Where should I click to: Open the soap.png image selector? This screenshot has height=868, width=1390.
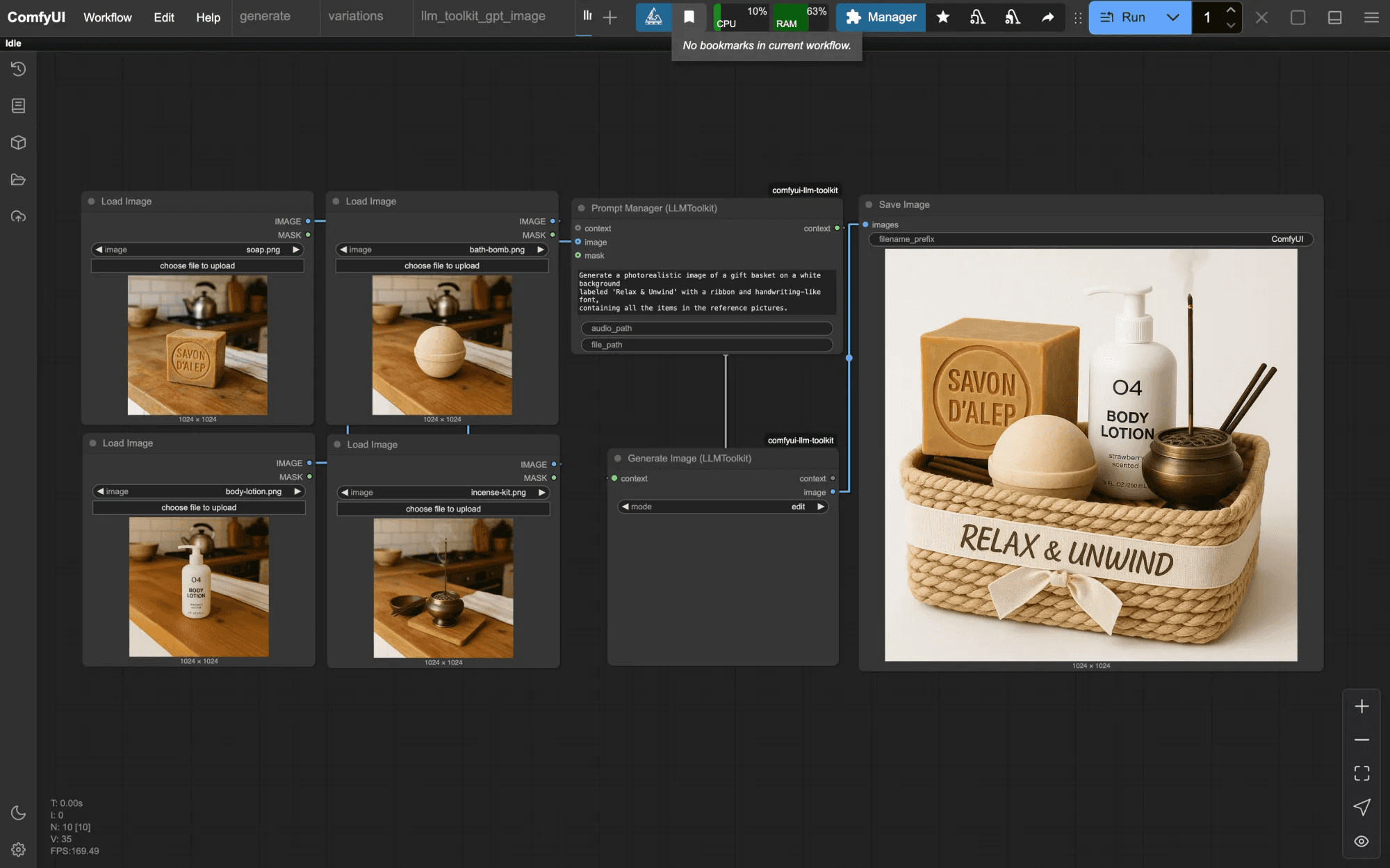tap(197, 249)
